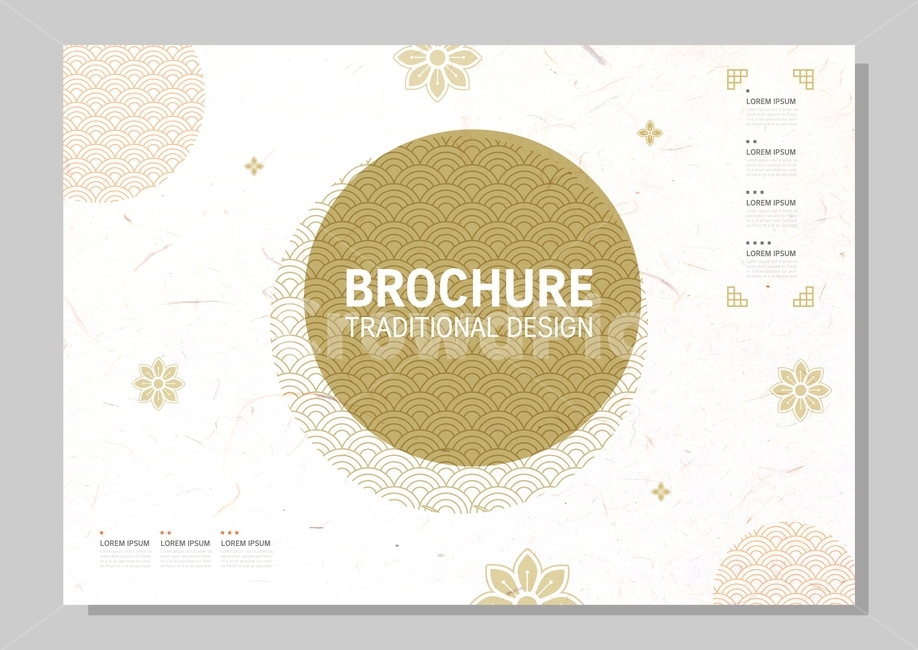Click the TRADITIONAL DESIGN subtitle
This screenshot has height=650, width=918.
(470, 327)
